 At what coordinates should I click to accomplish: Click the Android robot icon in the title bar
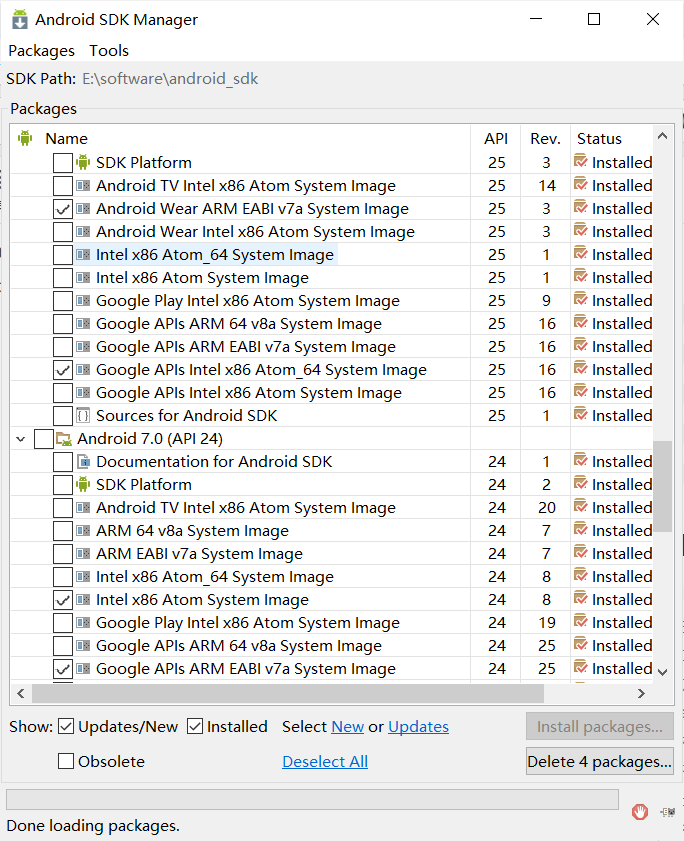pyautogui.click(x=20, y=19)
